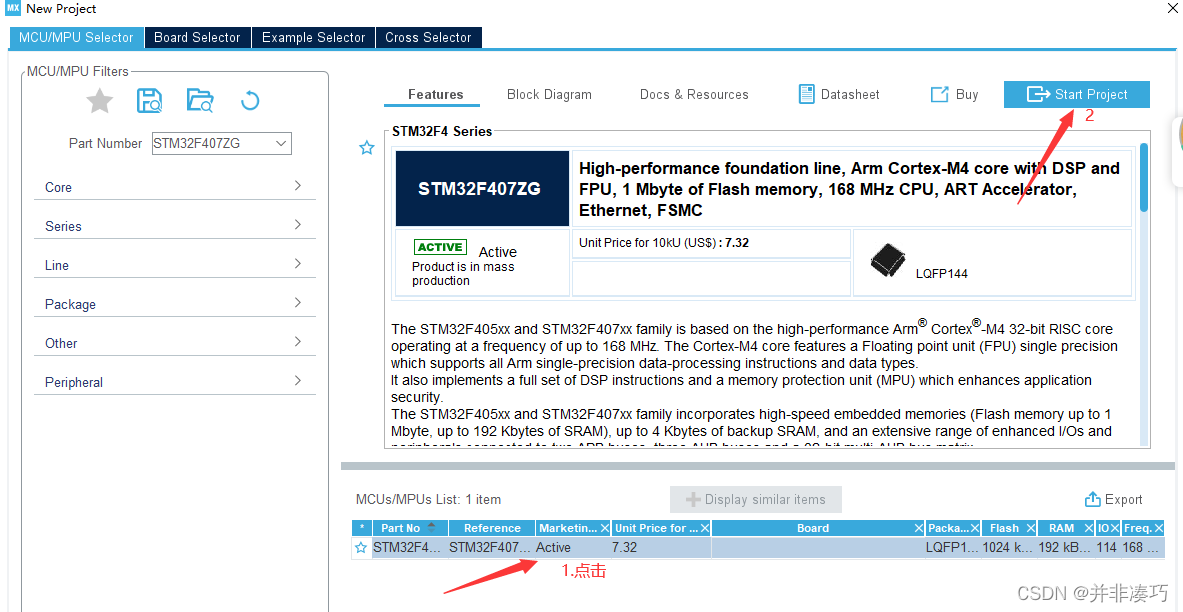The width and height of the screenshot is (1183, 612).
Task: Click the save search filter icon
Action: click(149, 100)
